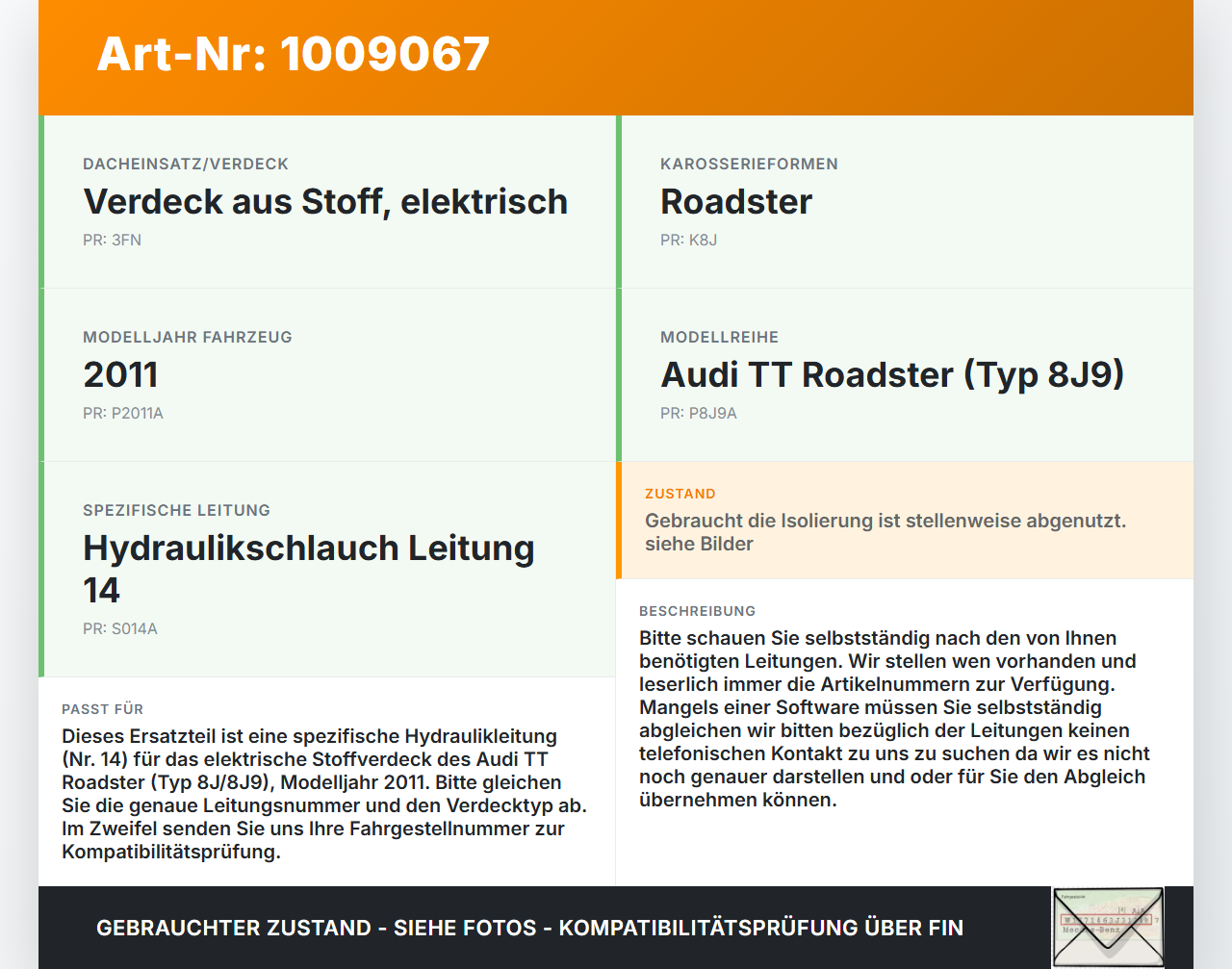Click 'Audi TT Roadster (Typ 8J9)' value
This screenshot has width=1232, height=969.
[x=892, y=374]
